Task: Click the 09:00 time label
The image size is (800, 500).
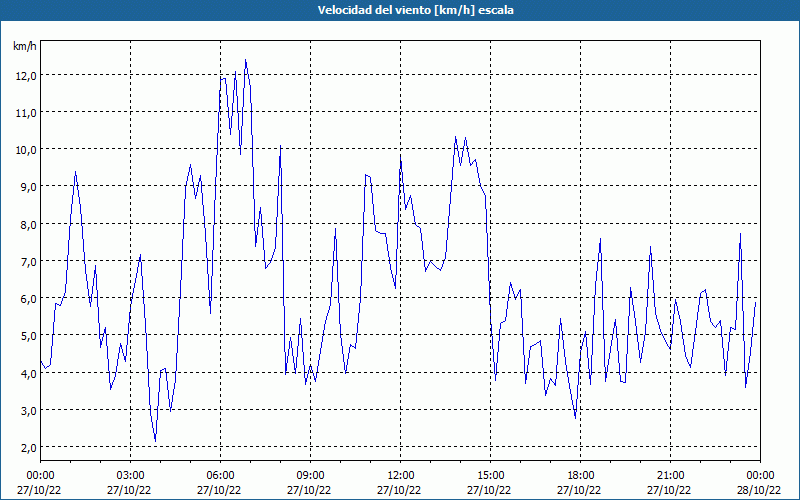Action: pyautogui.click(x=310, y=476)
